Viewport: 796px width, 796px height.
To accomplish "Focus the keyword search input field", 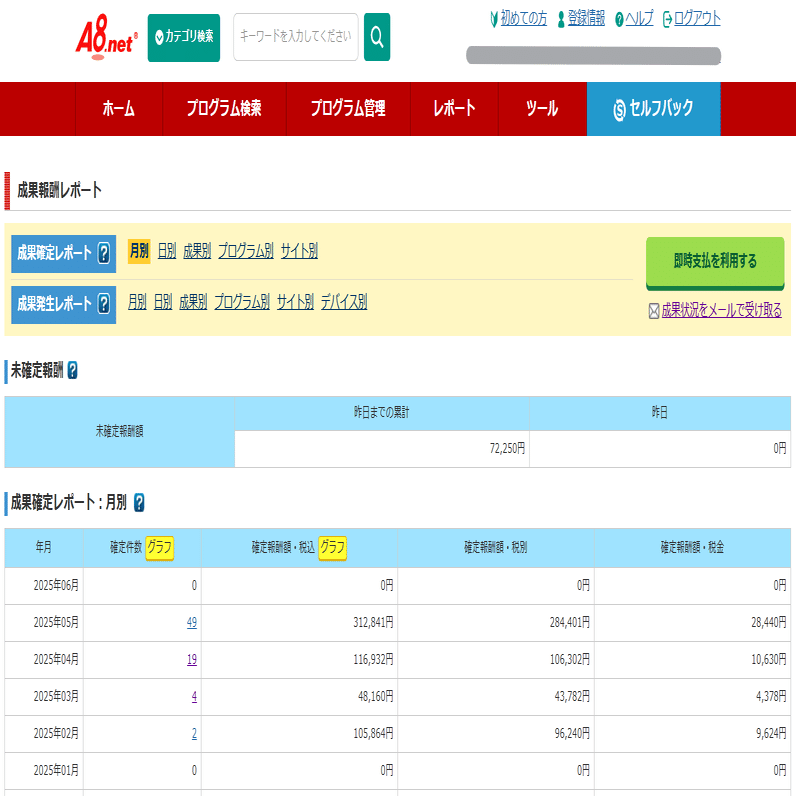I will point(296,37).
